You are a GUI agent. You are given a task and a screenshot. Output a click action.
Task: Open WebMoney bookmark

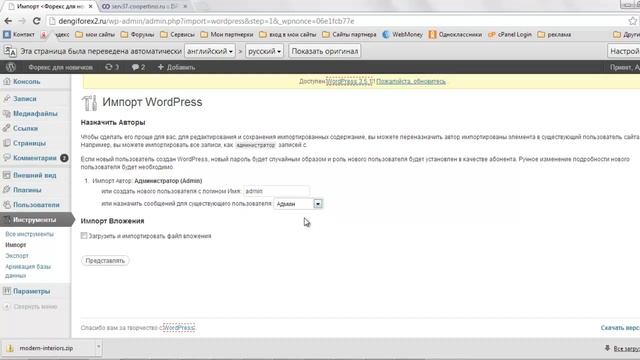(402, 35)
